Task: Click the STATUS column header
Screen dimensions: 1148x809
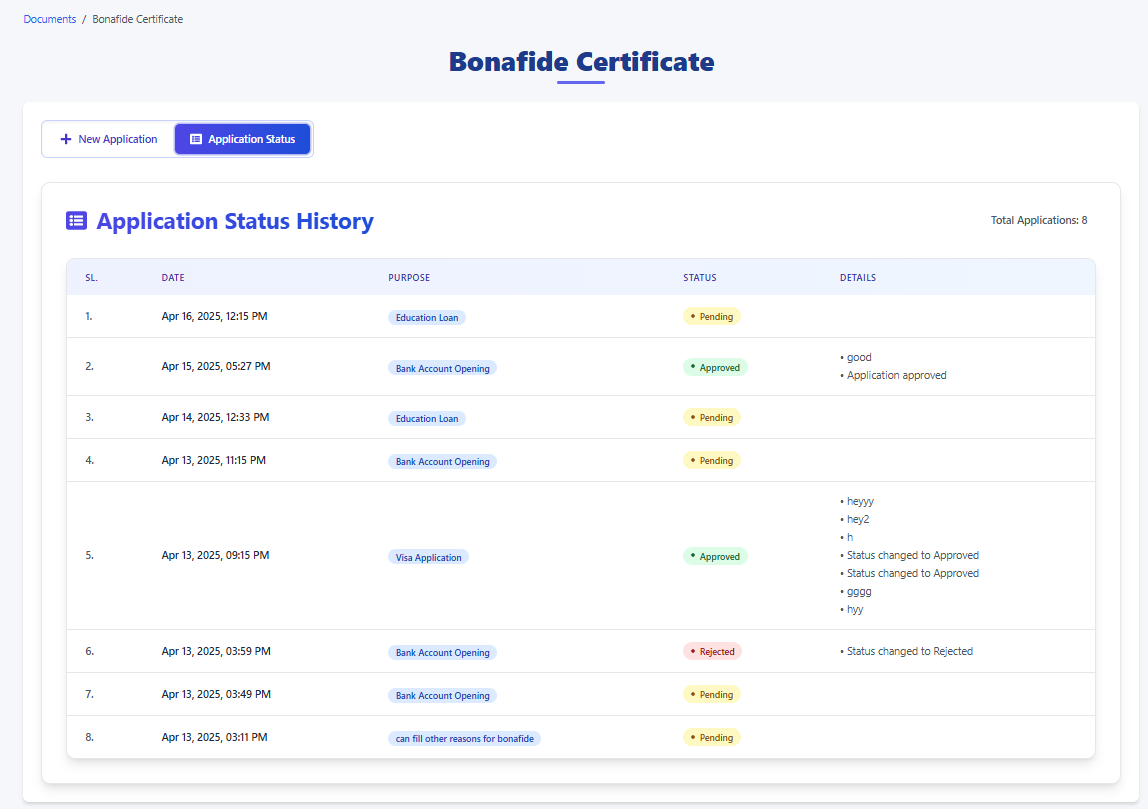Action: tap(700, 277)
